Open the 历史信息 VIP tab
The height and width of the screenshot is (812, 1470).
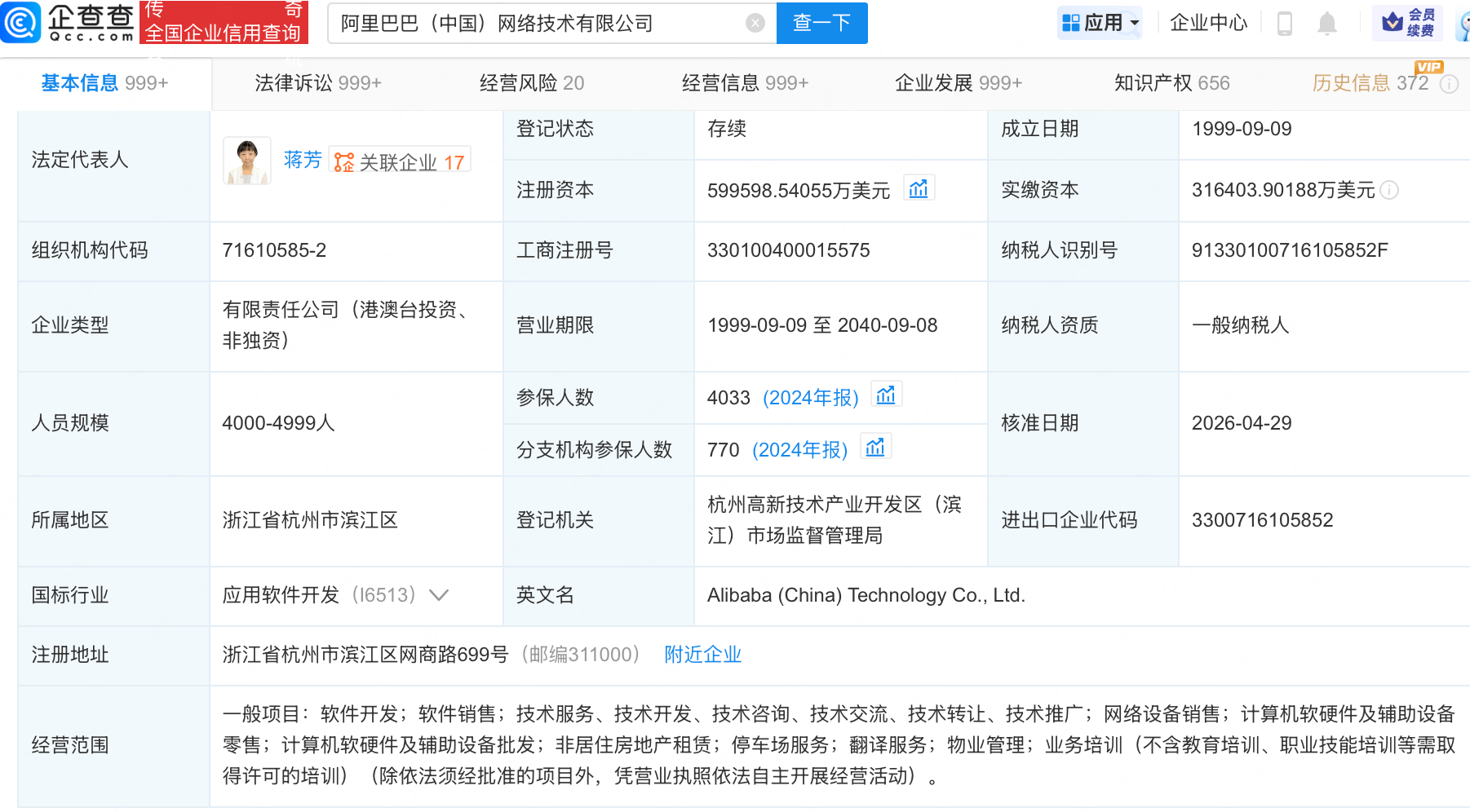pos(1370,83)
